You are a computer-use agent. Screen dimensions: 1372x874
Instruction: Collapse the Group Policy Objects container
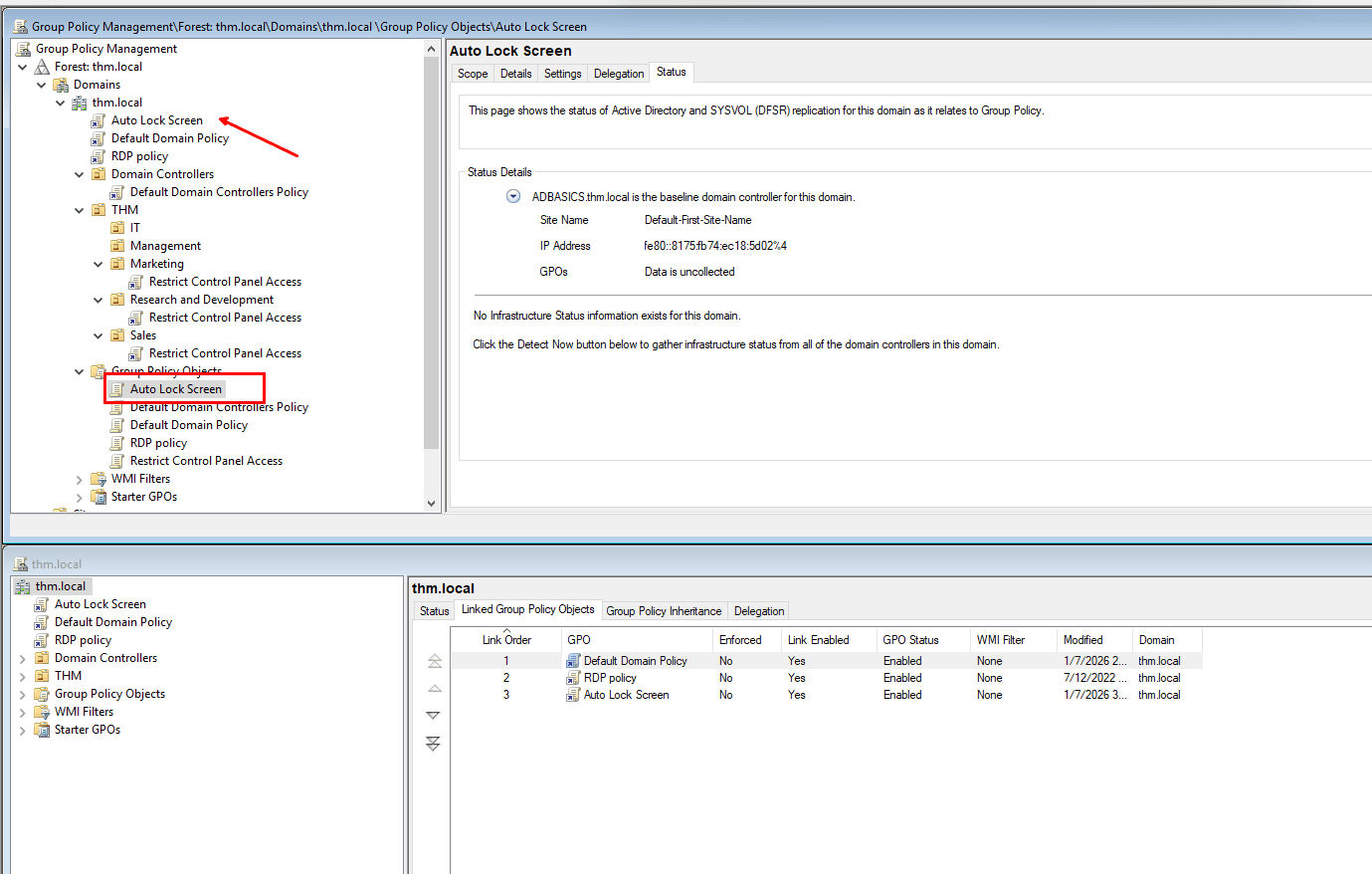[80, 371]
